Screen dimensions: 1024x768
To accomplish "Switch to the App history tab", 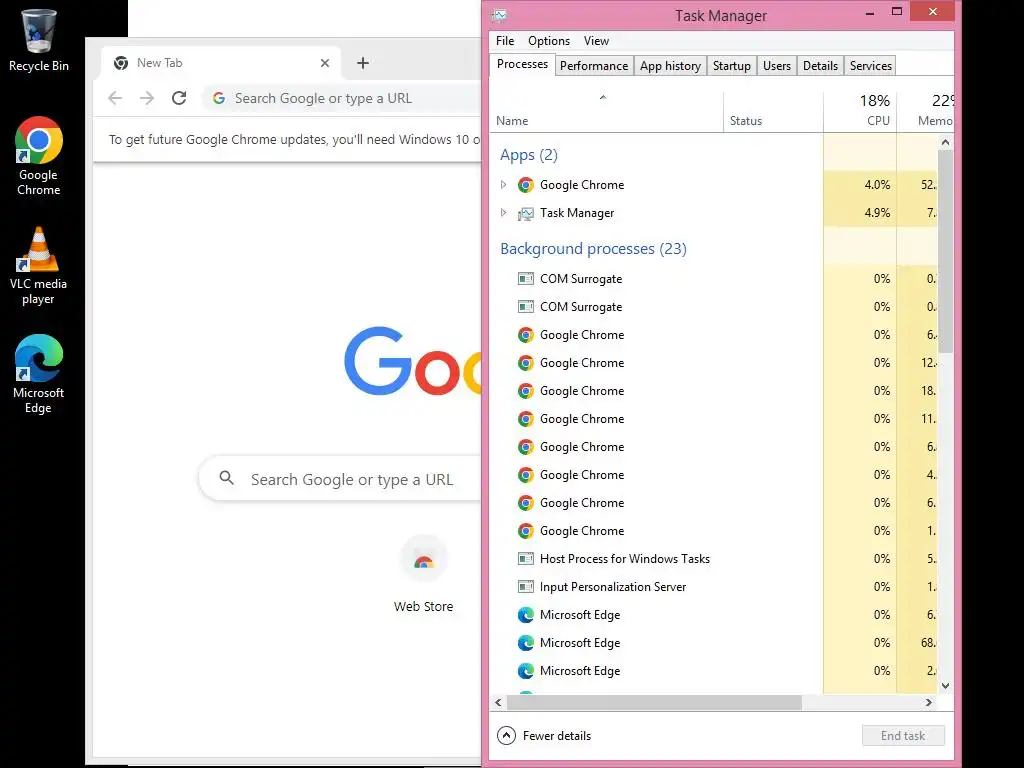I will coord(670,65).
